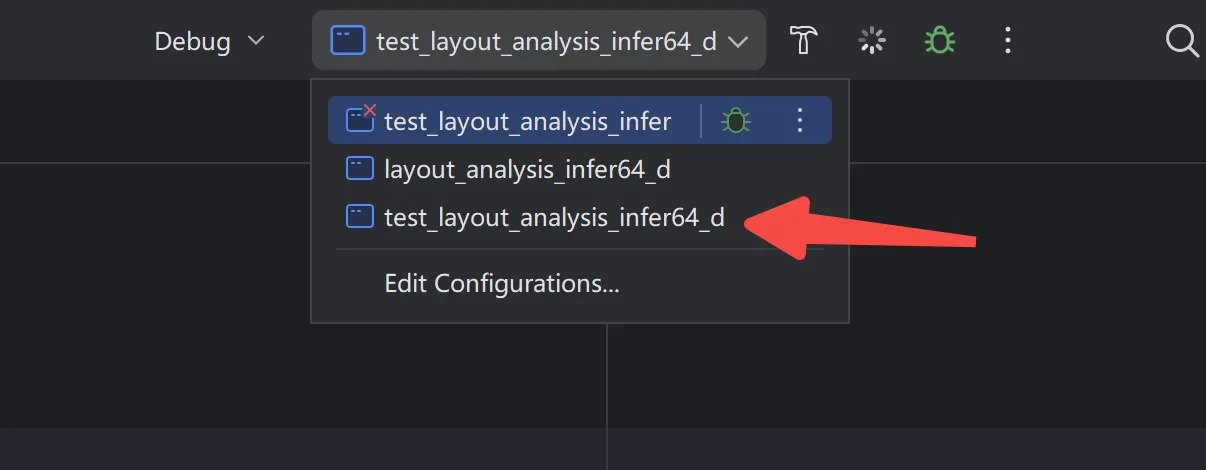Select test_layout_analysis_infer64_d in the dropdown list
This screenshot has width=1206, height=470.
pos(553,217)
